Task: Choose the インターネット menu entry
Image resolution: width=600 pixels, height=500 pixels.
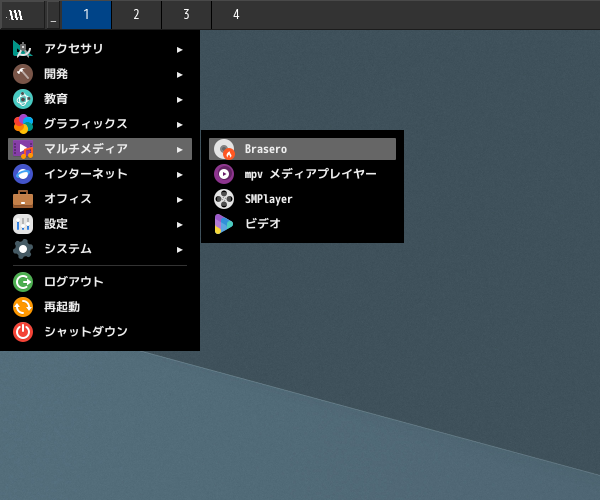Action: click(x=99, y=174)
